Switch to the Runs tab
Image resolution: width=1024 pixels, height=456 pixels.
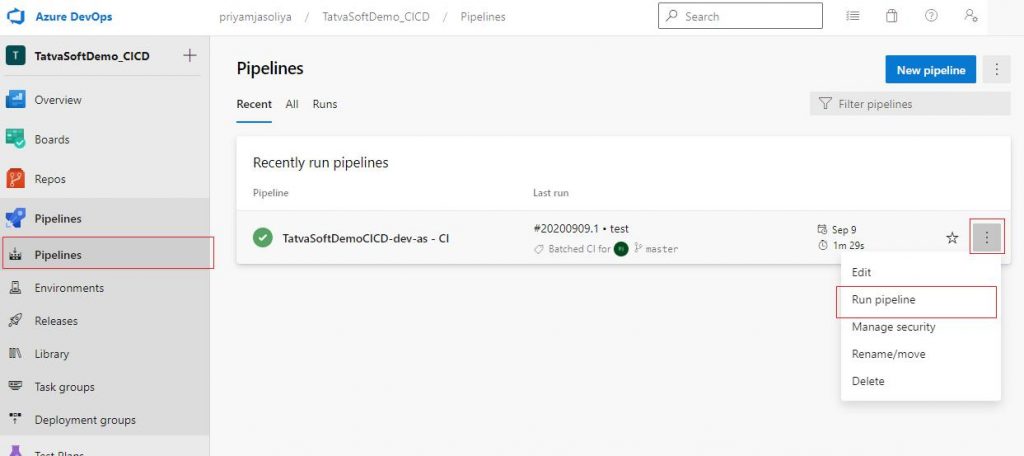pyautogui.click(x=325, y=104)
